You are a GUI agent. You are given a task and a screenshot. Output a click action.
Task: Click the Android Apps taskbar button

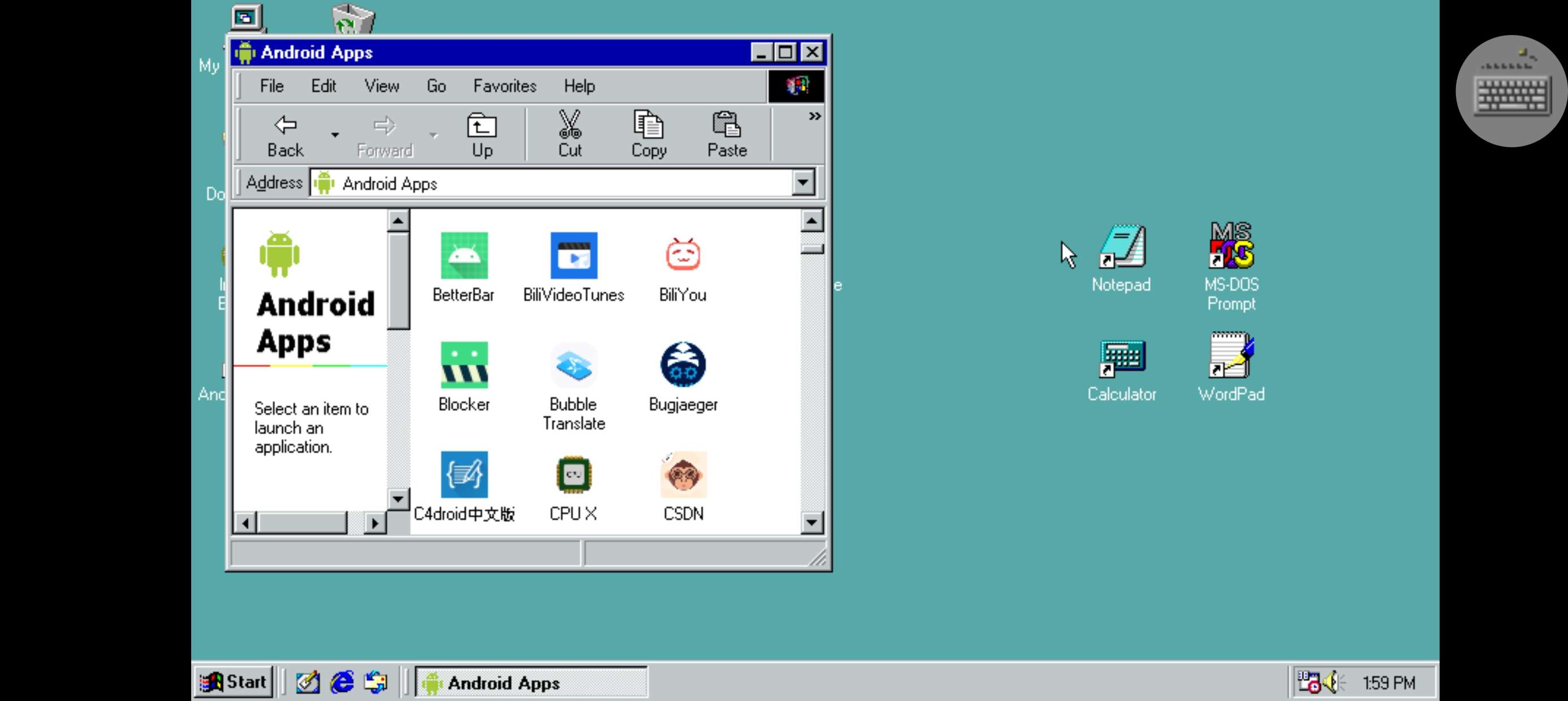click(x=531, y=682)
